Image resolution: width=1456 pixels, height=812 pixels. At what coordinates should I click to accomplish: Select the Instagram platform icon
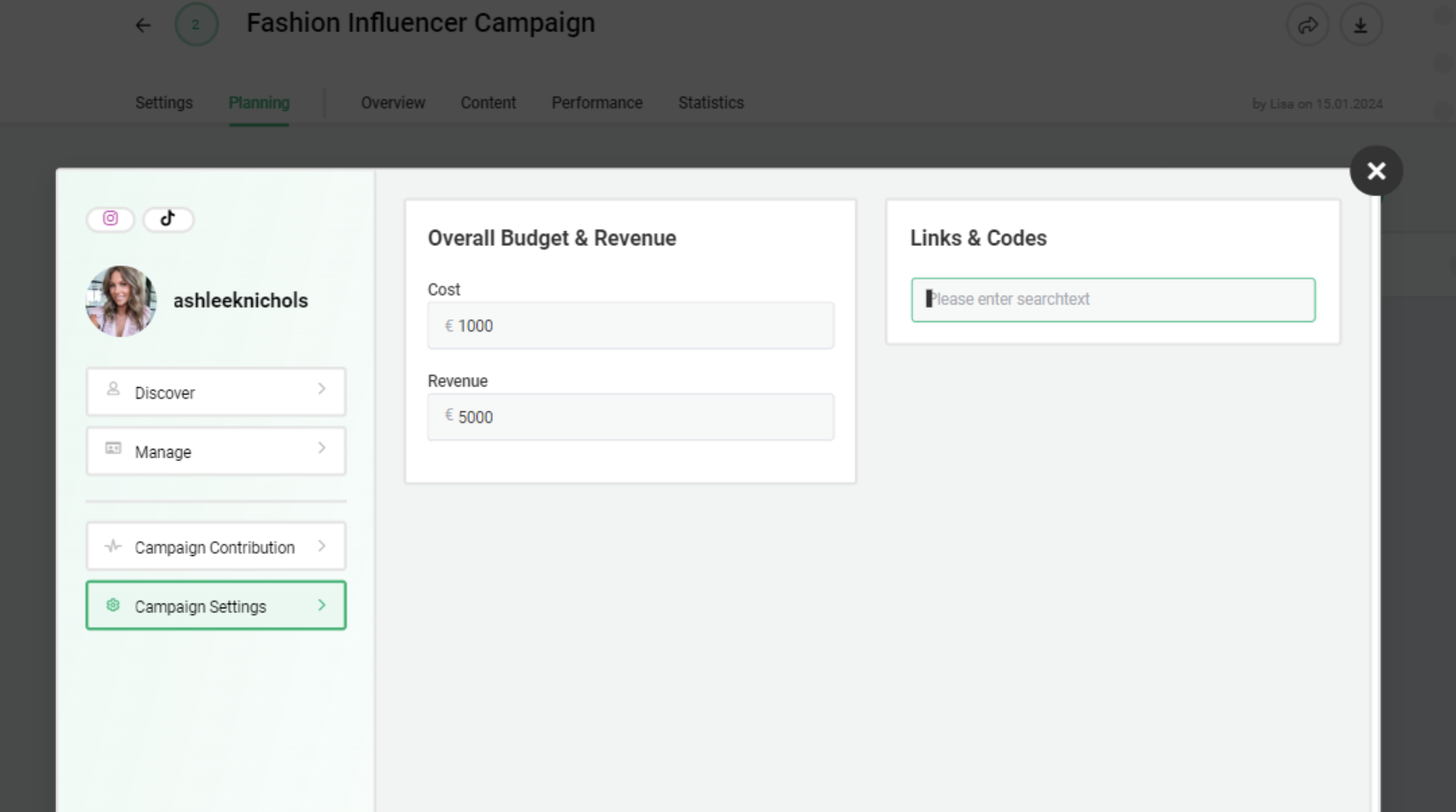[x=110, y=219]
